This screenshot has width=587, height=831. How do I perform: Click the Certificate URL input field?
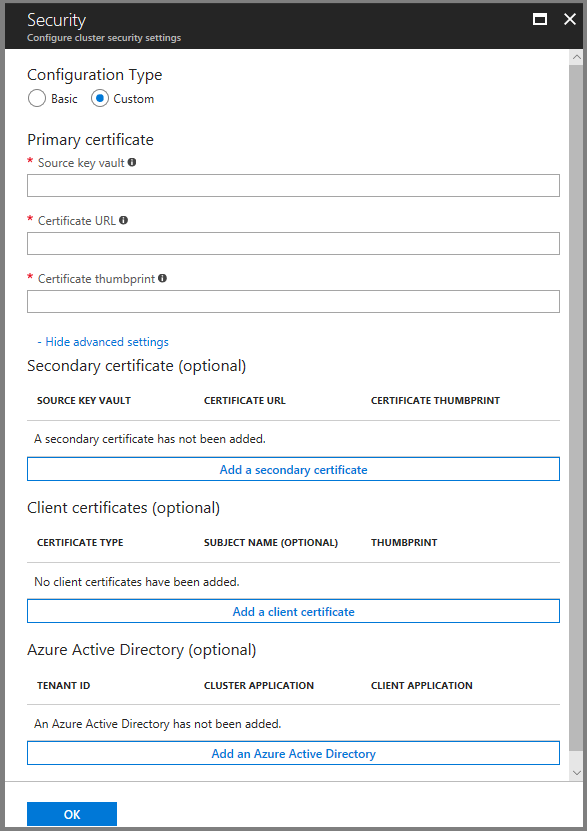(293, 243)
